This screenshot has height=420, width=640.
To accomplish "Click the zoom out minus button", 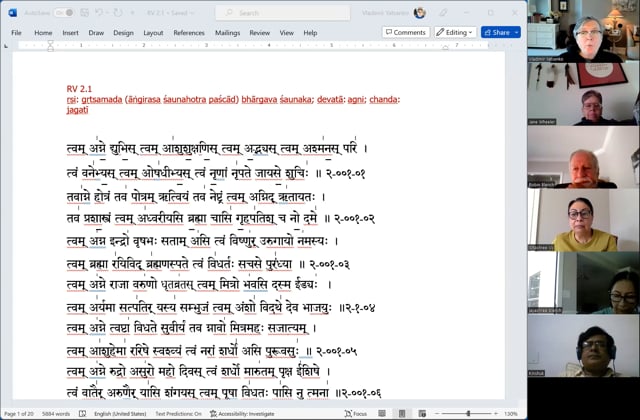I will (x=437, y=413).
